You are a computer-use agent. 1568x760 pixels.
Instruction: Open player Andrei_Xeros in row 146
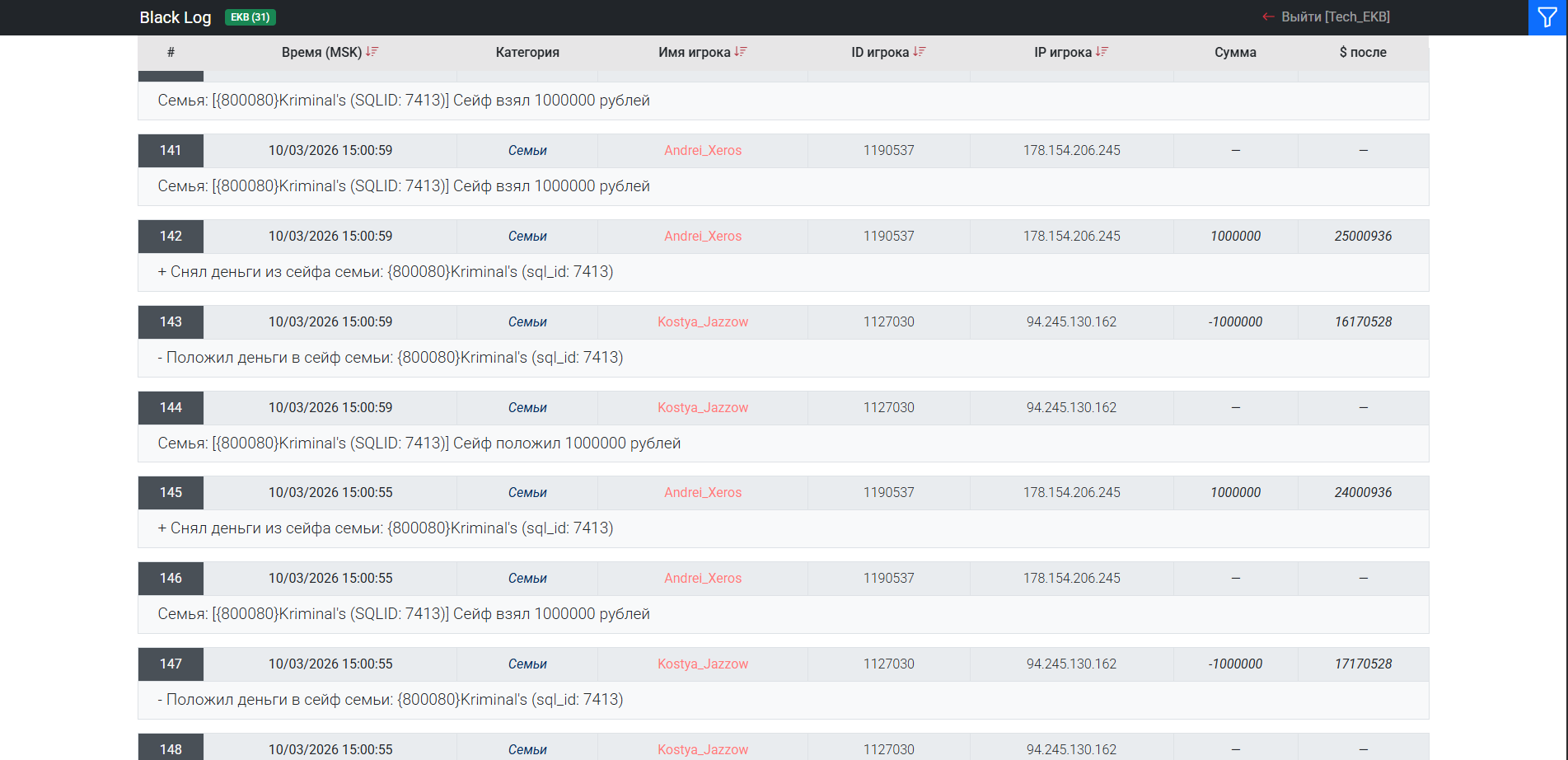click(x=703, y=579)
